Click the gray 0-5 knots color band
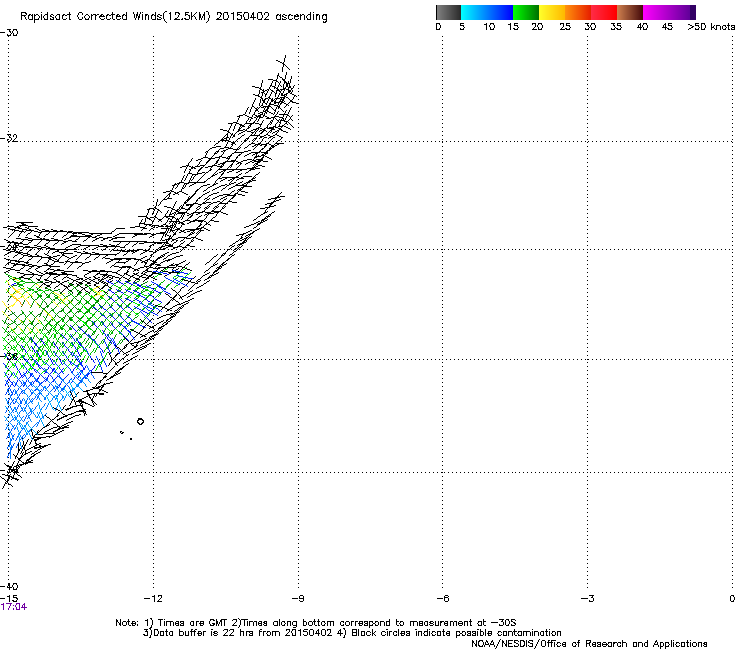Viewport: 740px width, 650px height. [448, 12]
